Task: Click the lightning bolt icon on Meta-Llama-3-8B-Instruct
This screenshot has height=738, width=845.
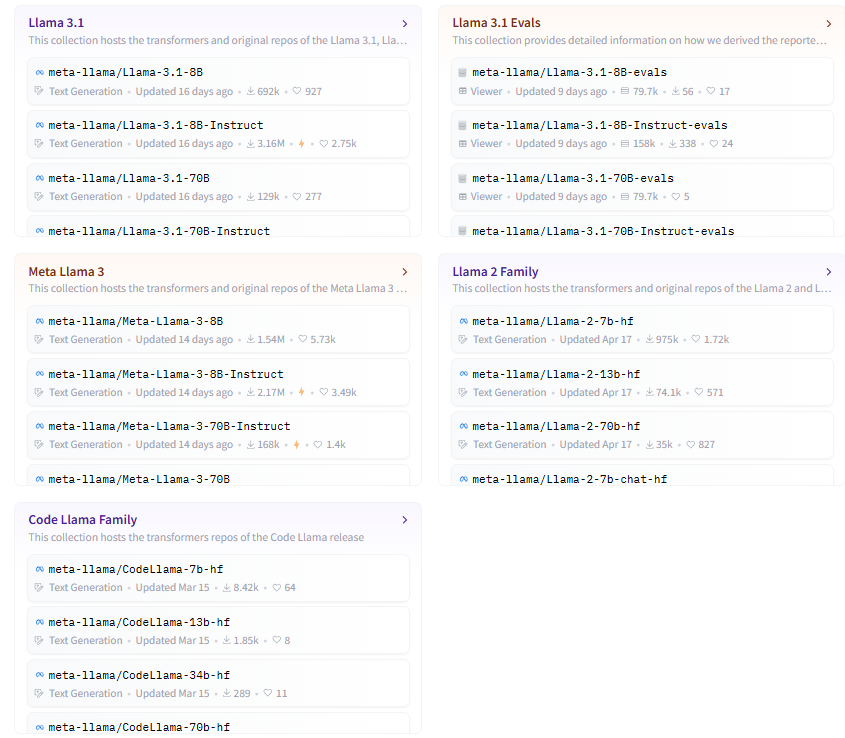Action: [x=301, y=392]
